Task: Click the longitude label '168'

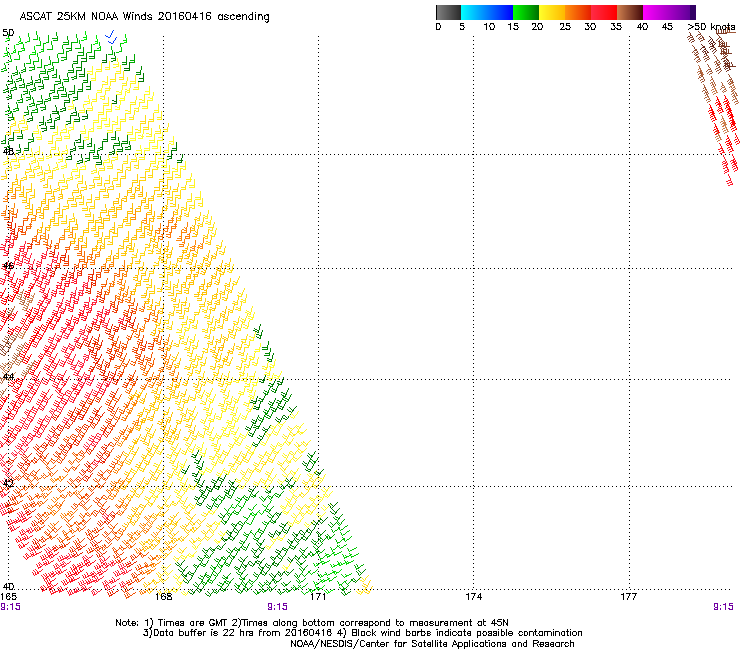Action: point(163,597)
